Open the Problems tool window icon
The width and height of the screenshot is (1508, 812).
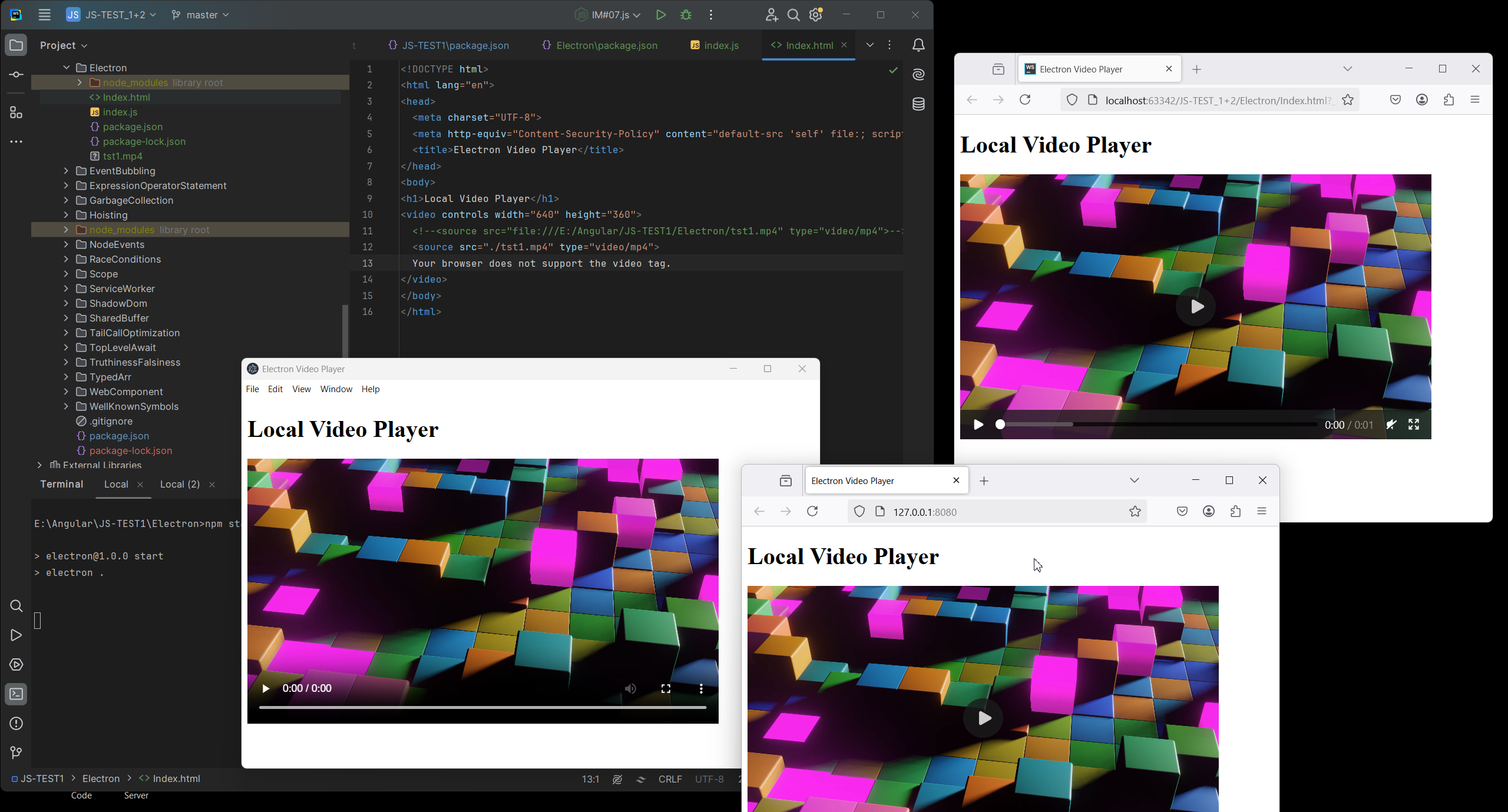tap(16, 723)
